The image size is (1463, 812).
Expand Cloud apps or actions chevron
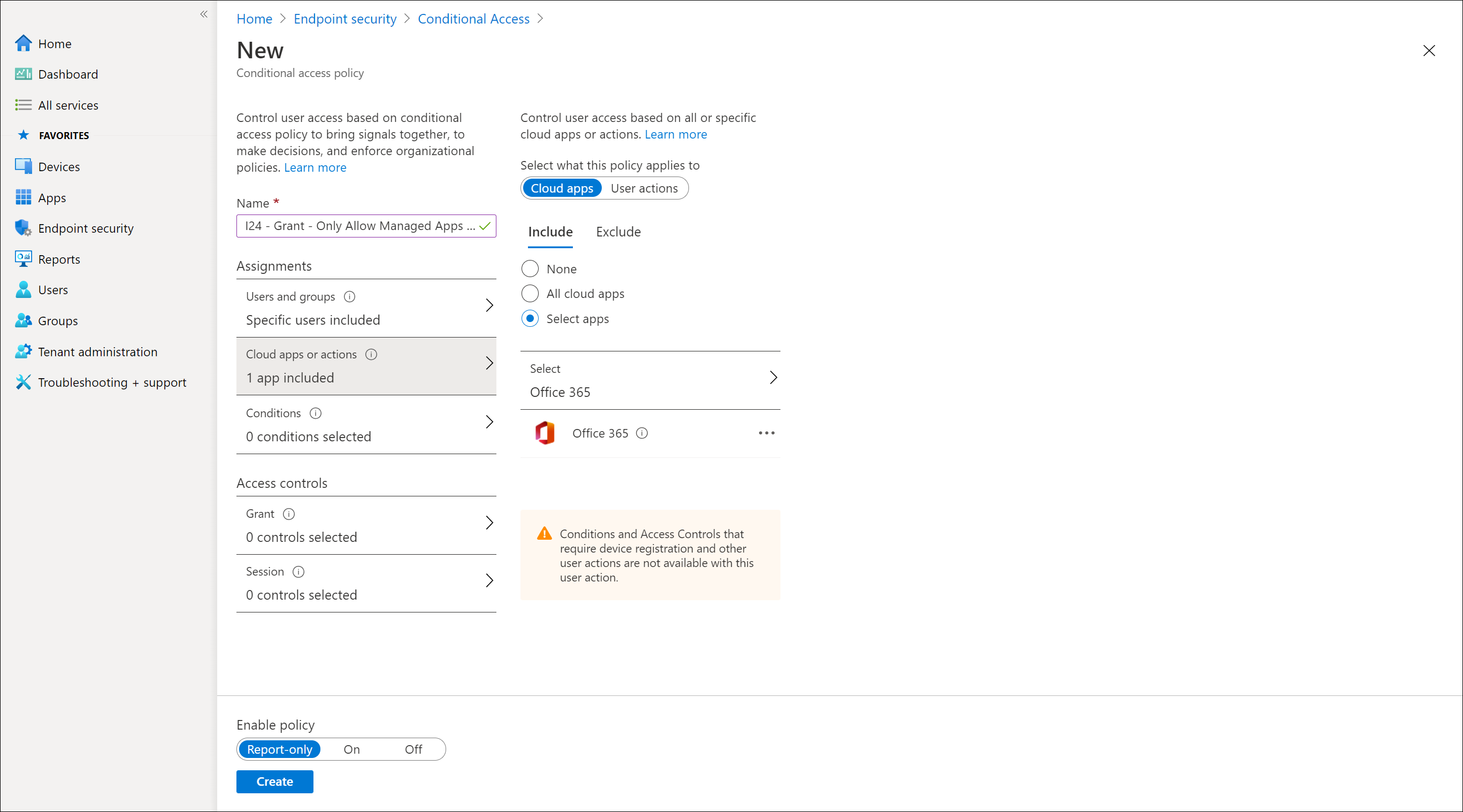(x=489, y=363)
